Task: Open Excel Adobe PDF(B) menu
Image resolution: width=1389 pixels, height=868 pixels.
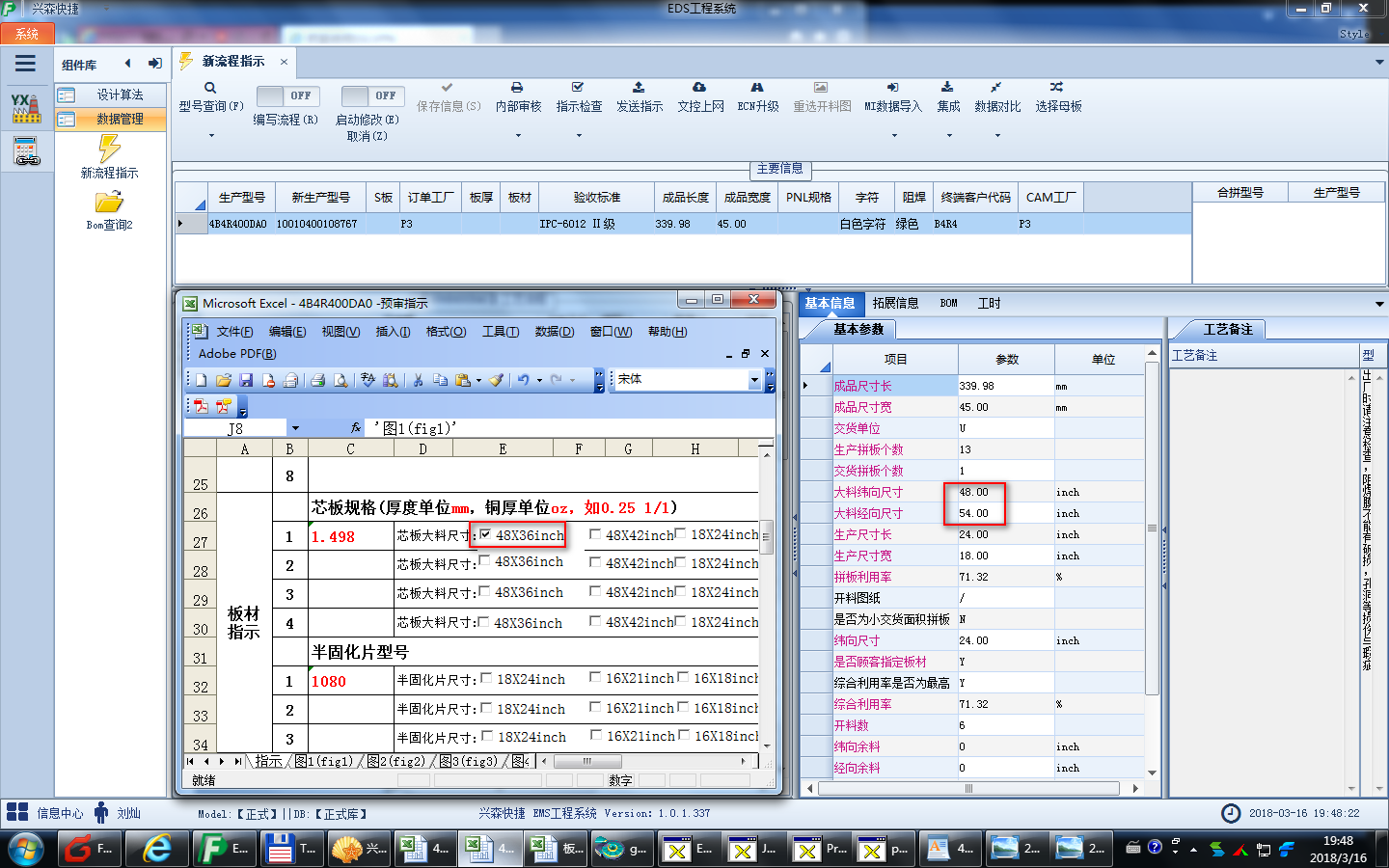Action: [x=237, y=354]
